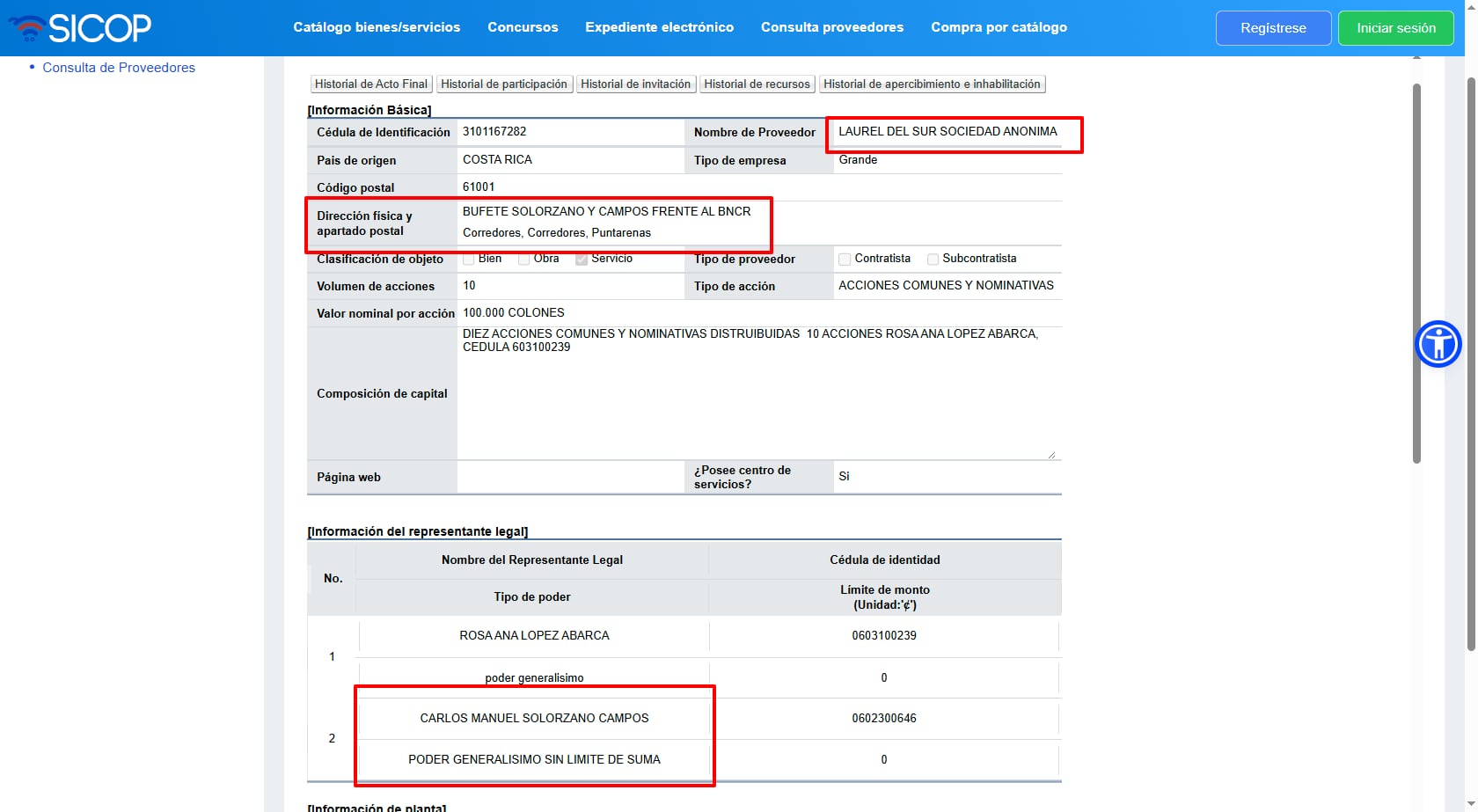Click the inner page vertical scrollbar
1478x812 pixels.
click(1416, 273)
